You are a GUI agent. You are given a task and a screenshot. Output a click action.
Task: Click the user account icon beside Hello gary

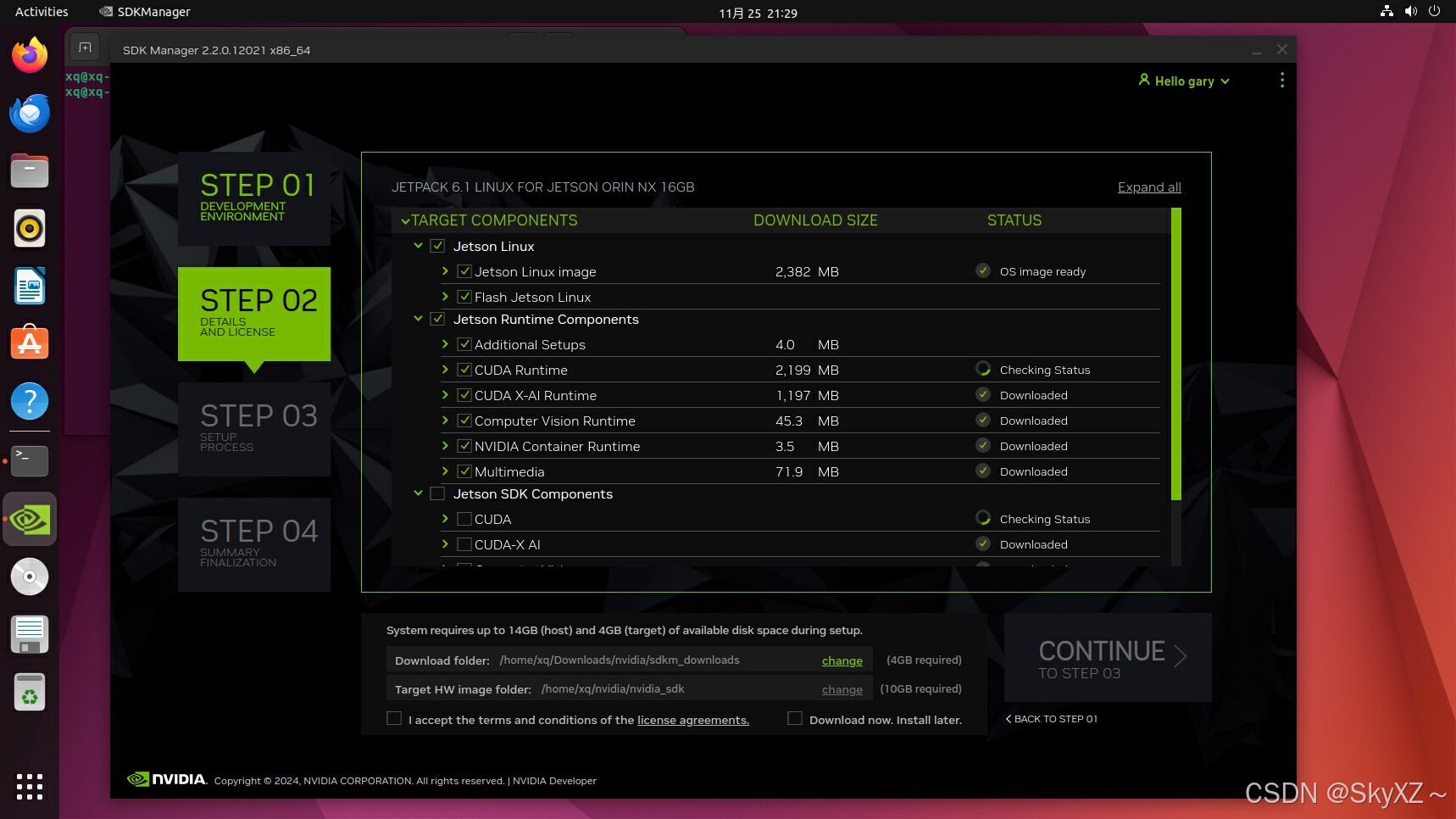pyautogui.click(x=1144, y=80)
